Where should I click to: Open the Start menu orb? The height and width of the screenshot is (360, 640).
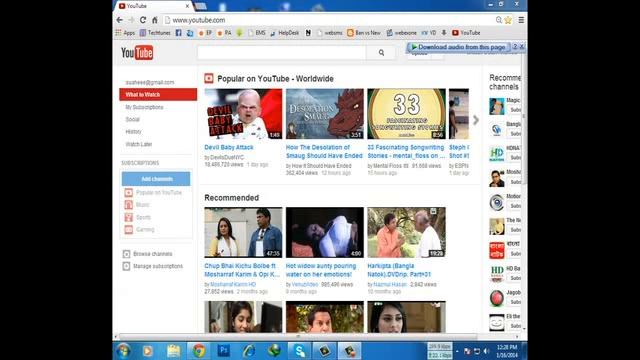[123, 351]
